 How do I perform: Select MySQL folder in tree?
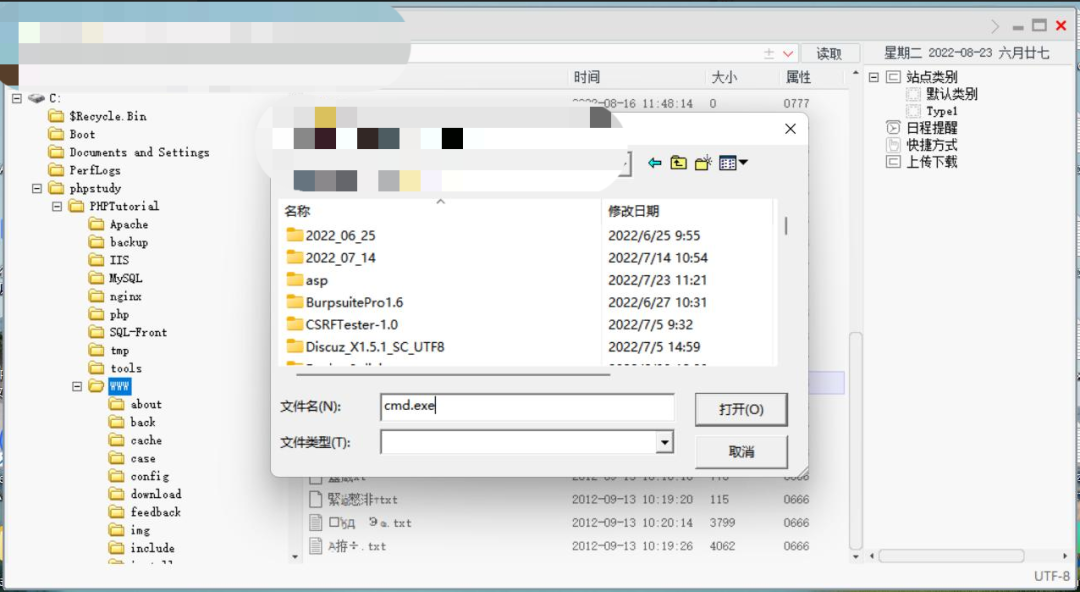click(116, 278)
